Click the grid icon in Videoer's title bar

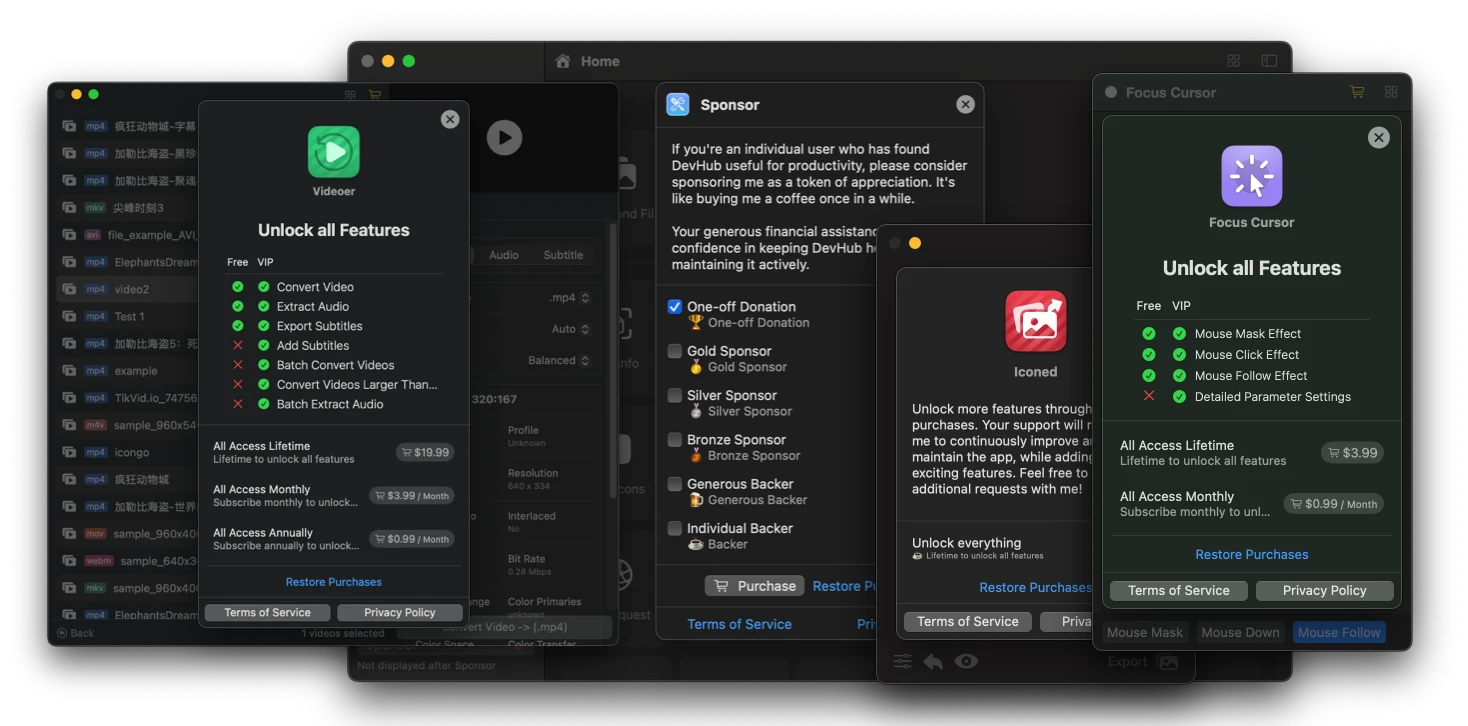point(350,95)
